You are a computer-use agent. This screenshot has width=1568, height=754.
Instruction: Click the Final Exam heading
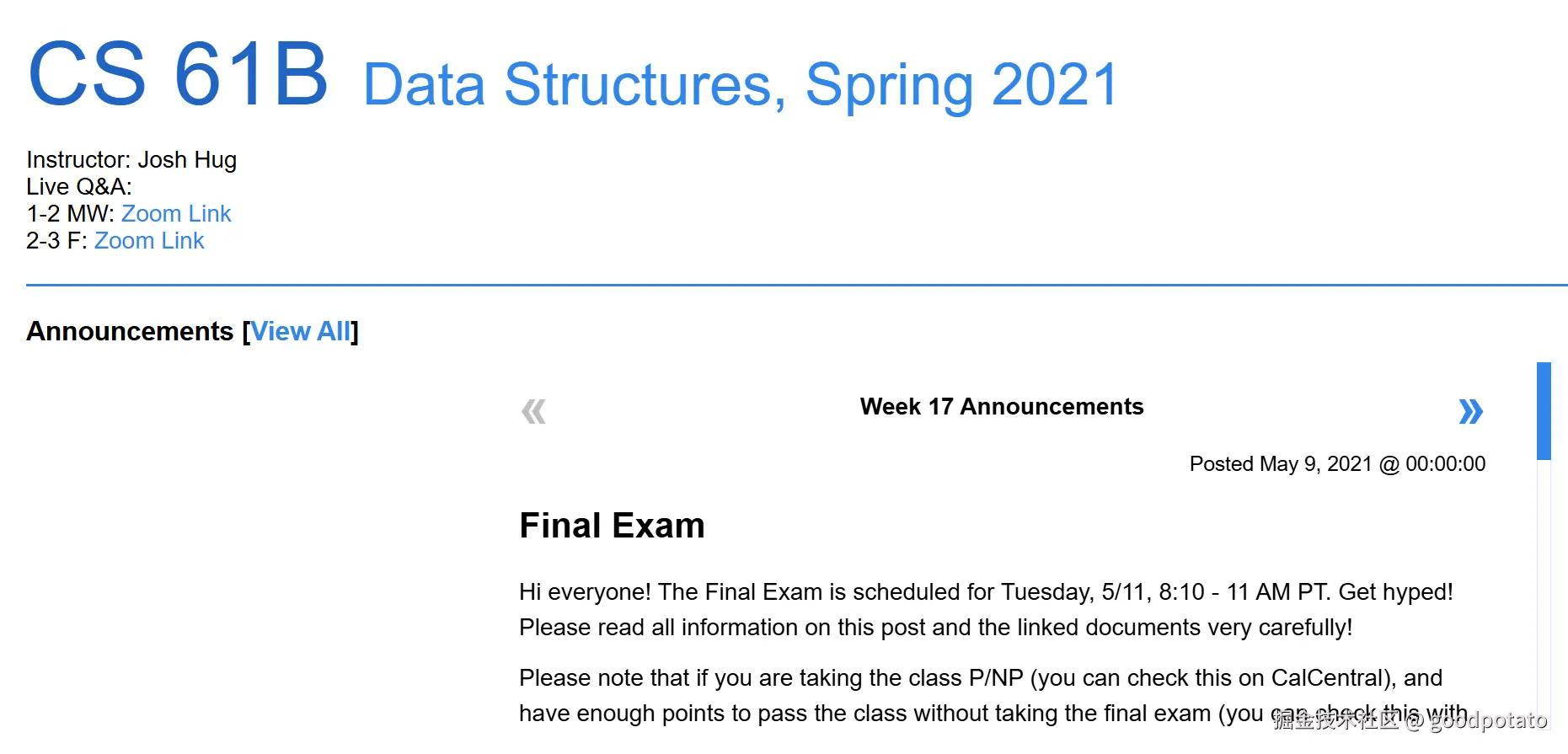(x=612, y=526)
